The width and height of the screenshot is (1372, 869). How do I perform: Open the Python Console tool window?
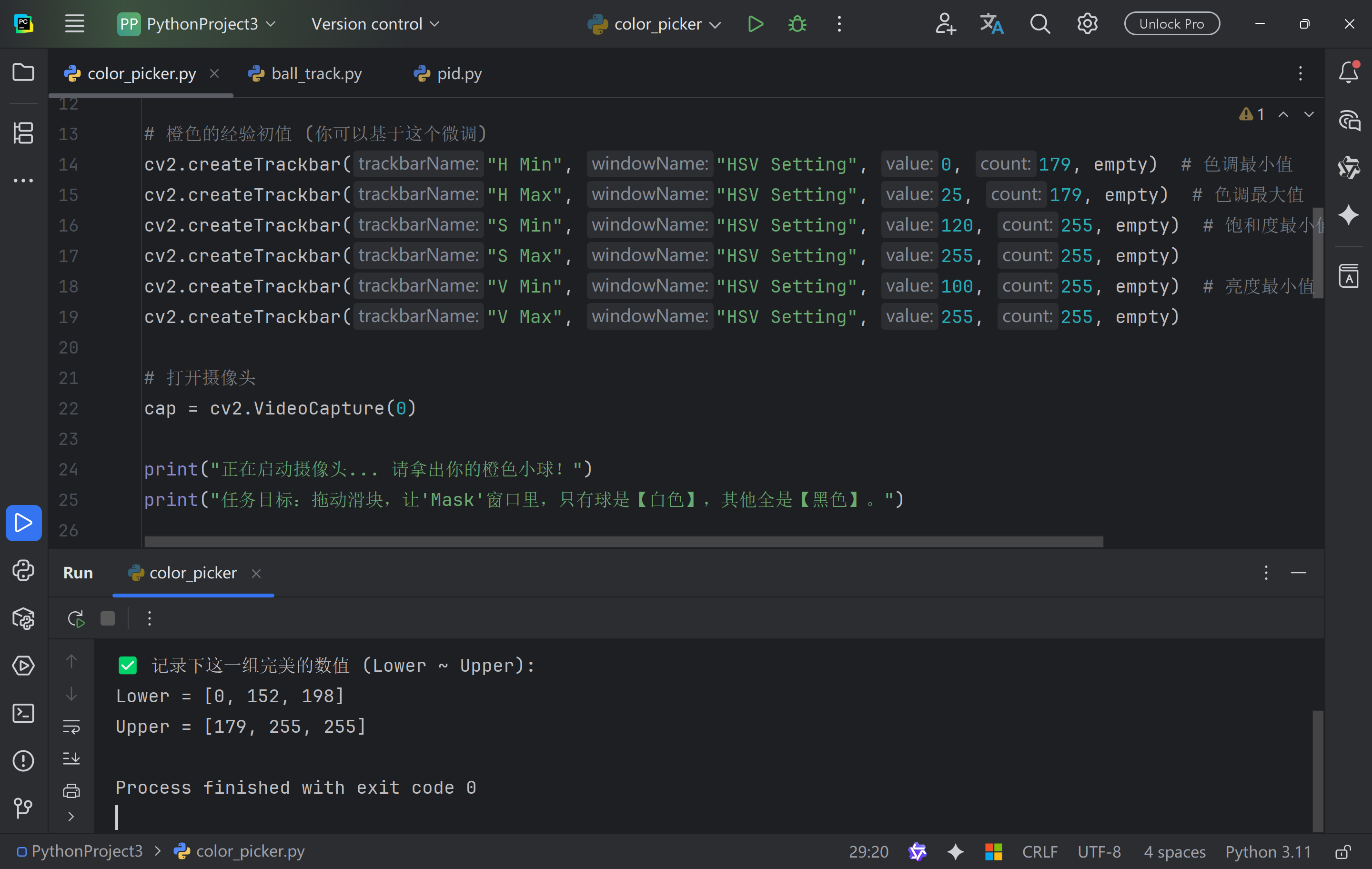pyautogui.click(x=23, y=570)
